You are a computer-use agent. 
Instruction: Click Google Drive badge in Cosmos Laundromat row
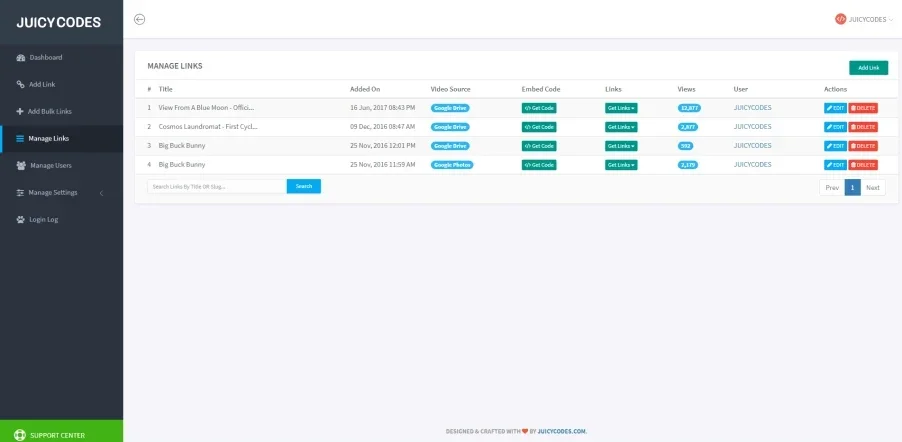pyautogui.click(x=450, y=127)
